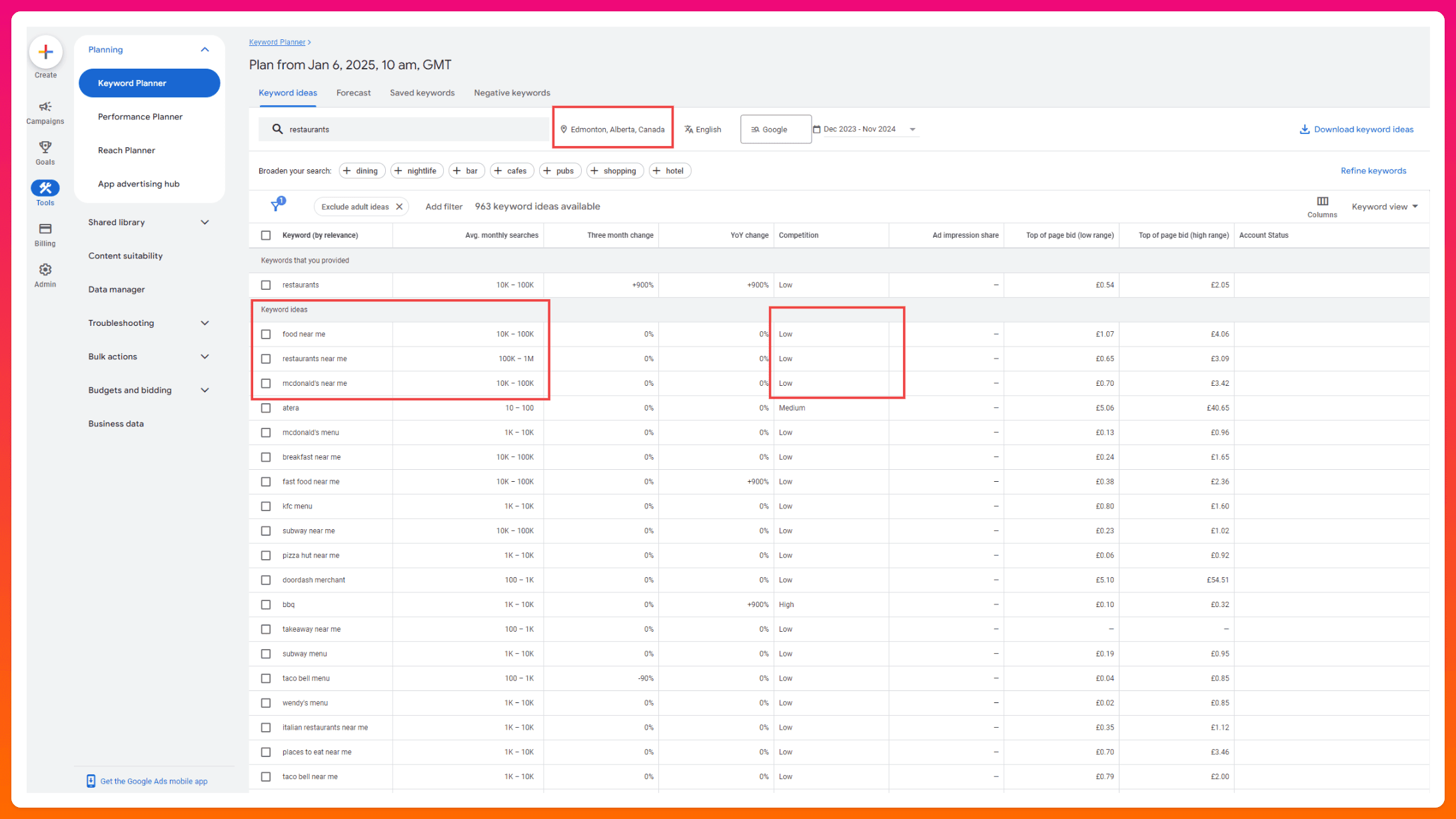Click the Google Ads mobile app icon

click(x=91, y=781)
